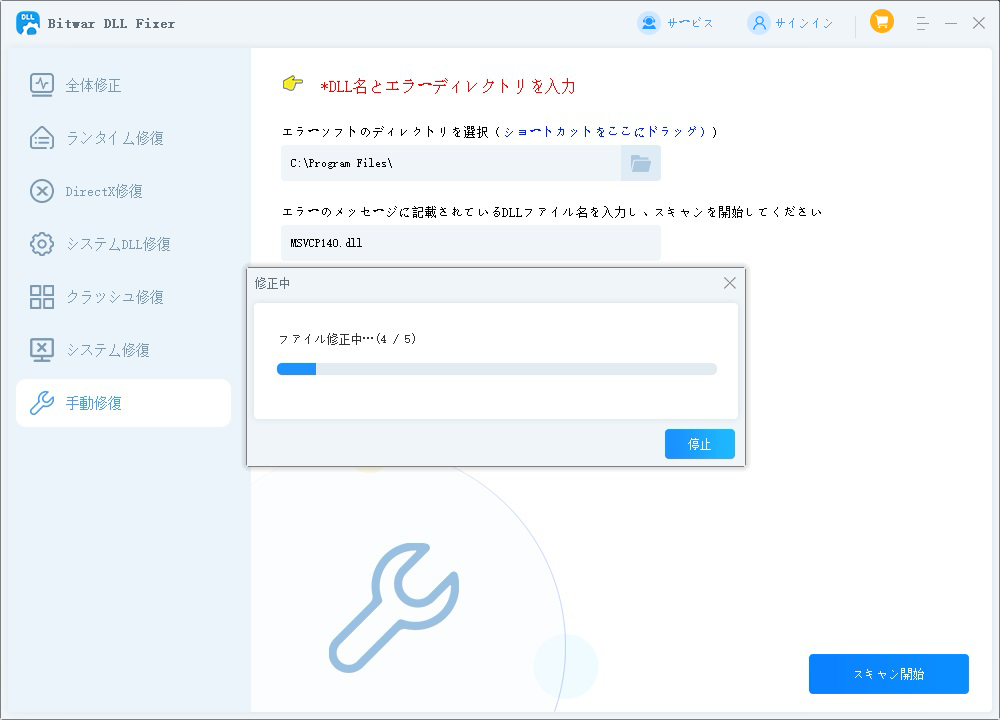1000x720 pixels.
Task: Click the 停止 button
Action: coord(700,444)
